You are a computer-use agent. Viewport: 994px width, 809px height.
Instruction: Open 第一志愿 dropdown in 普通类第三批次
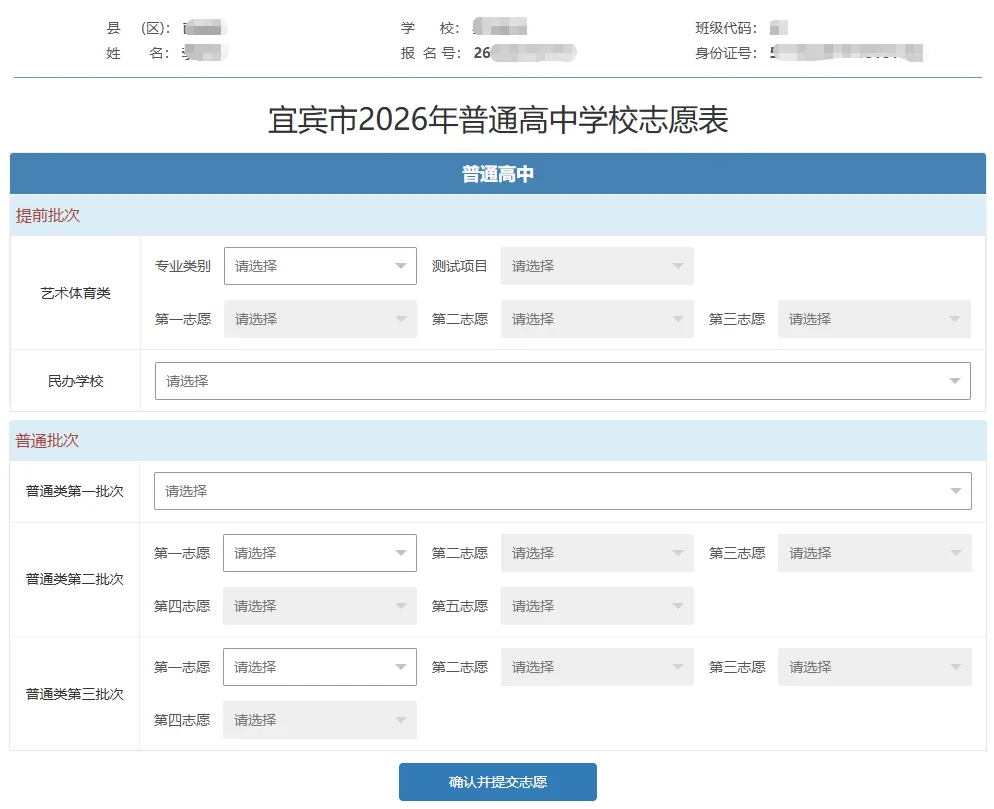[319, 666]
